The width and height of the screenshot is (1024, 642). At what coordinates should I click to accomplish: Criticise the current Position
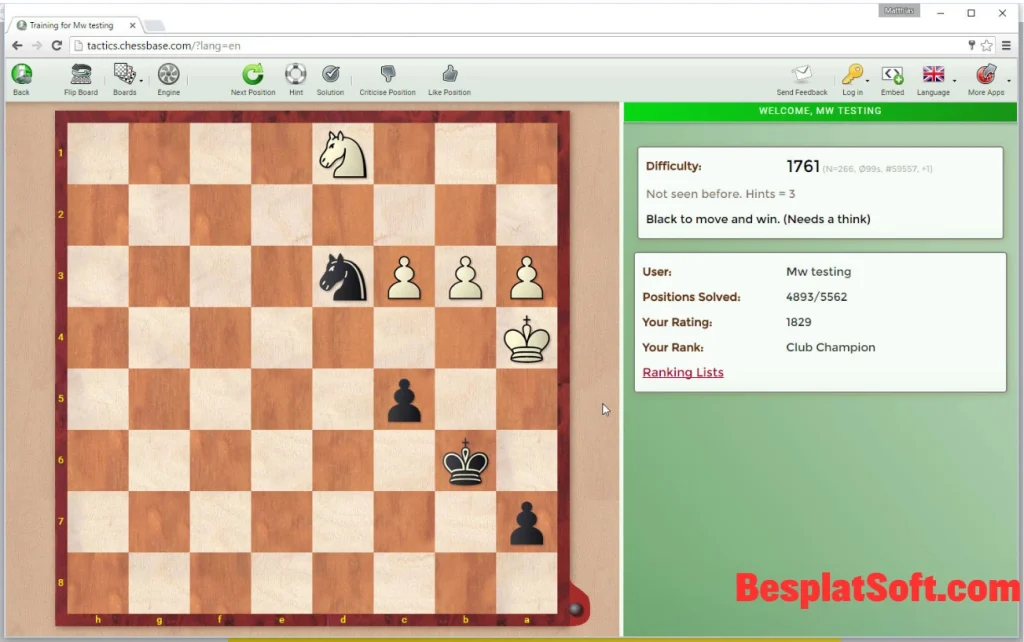click(x=387, y=74)
